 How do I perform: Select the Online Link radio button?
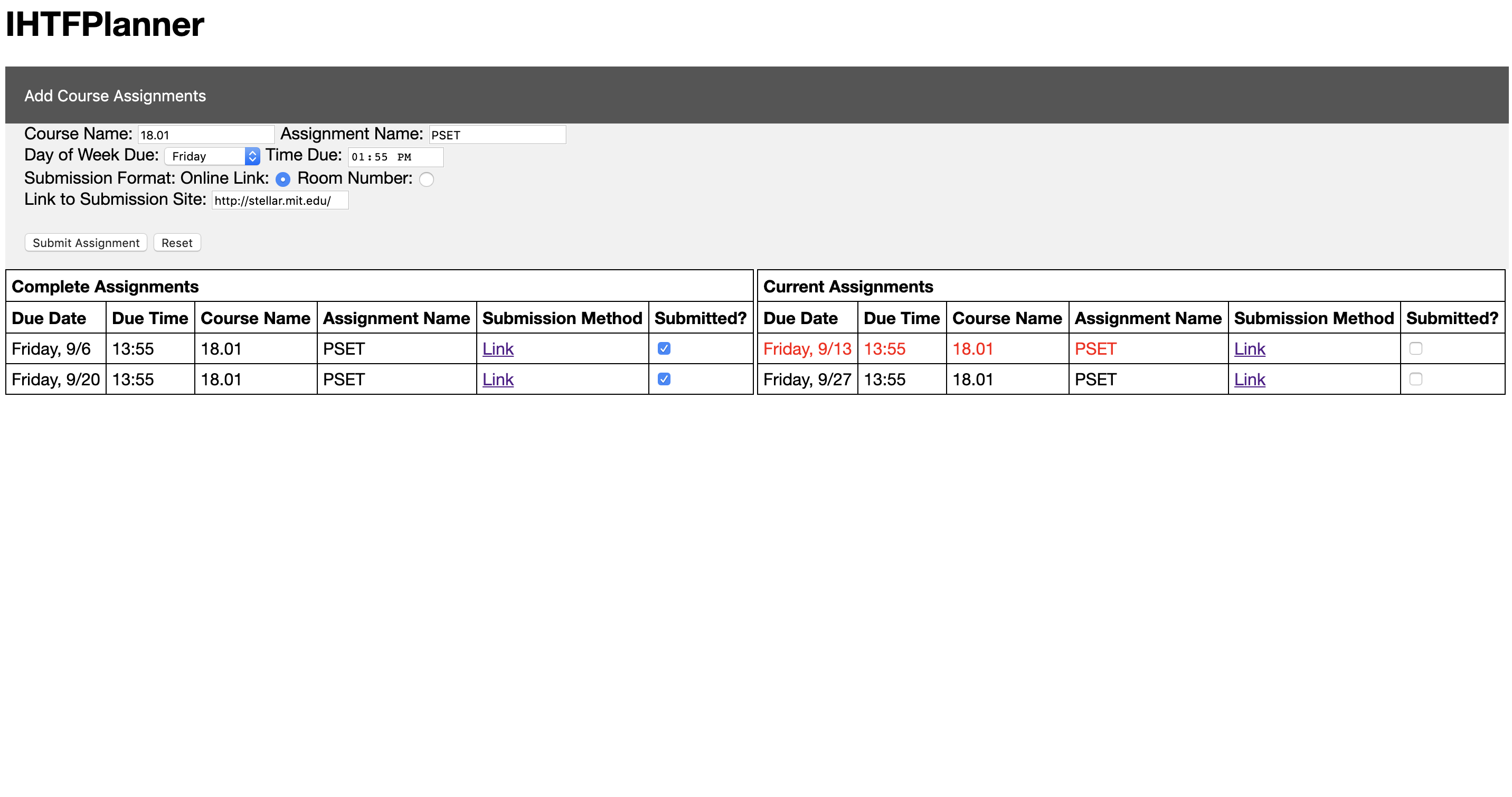[x=283, y=179]
